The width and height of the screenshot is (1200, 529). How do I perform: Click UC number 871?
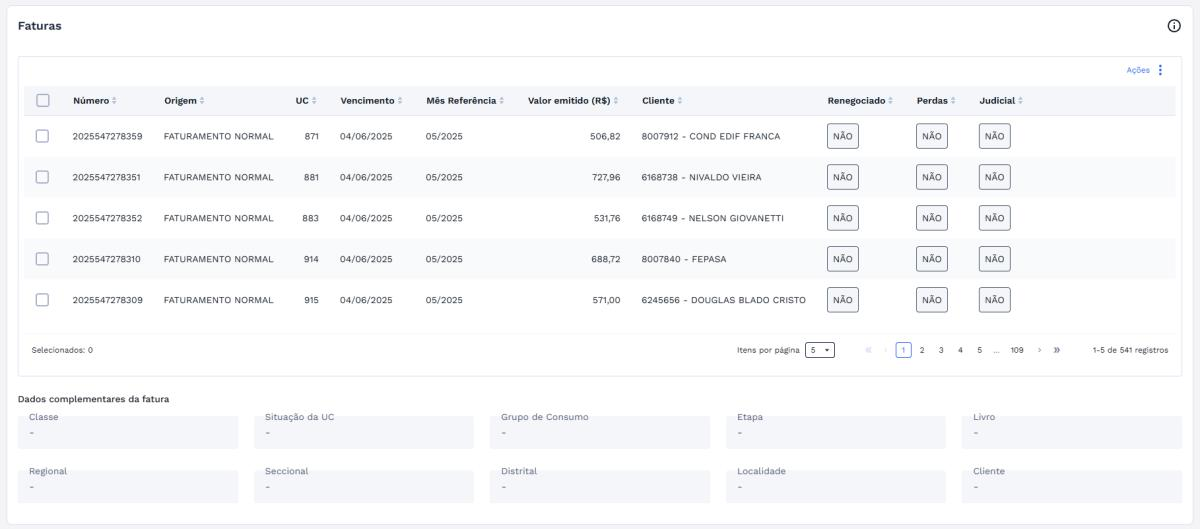(311, 136)
